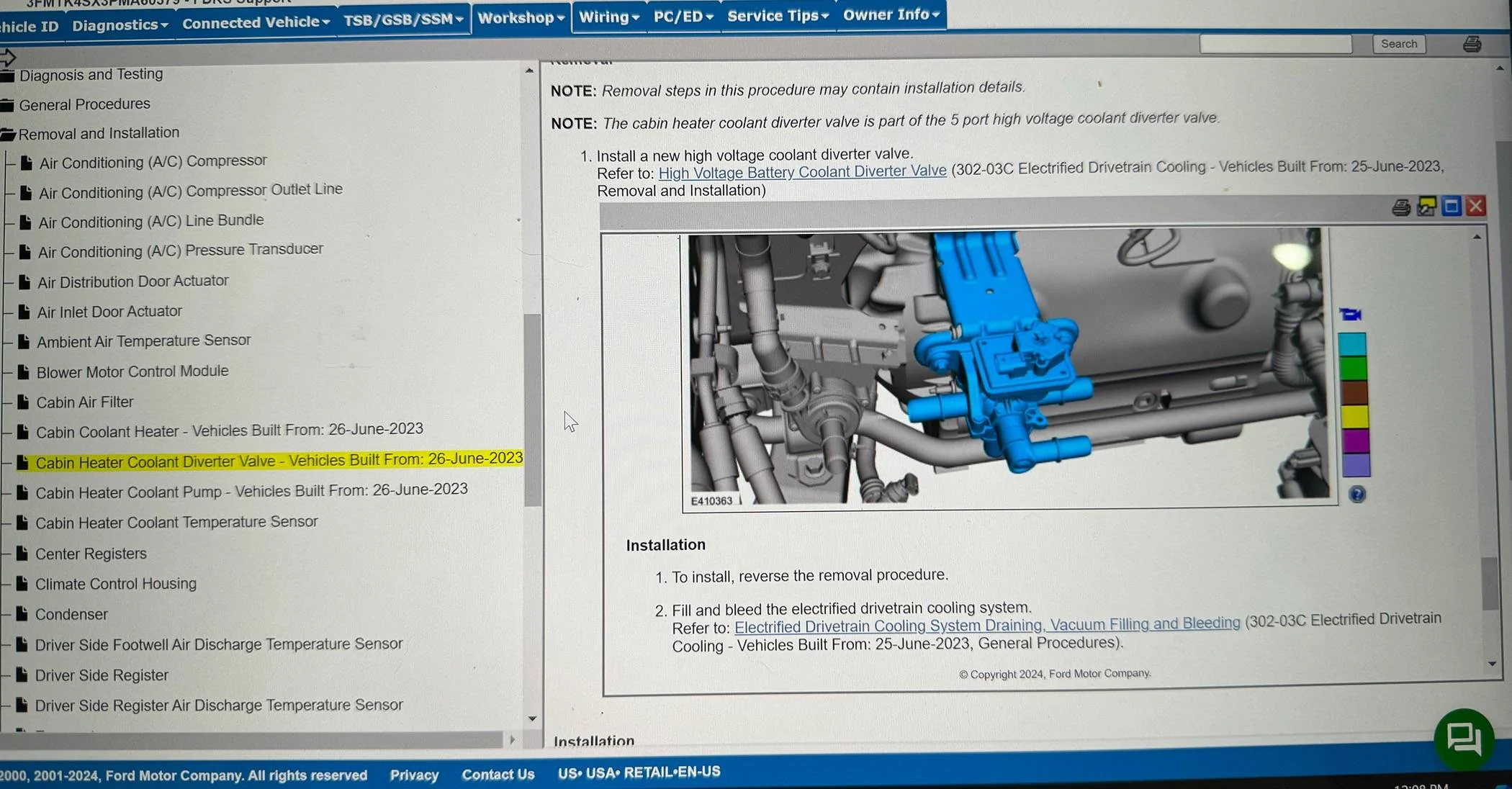Open Cabin Coolant Heater procedure
This screenshot has width=1512, height=789.
(230, 430)
